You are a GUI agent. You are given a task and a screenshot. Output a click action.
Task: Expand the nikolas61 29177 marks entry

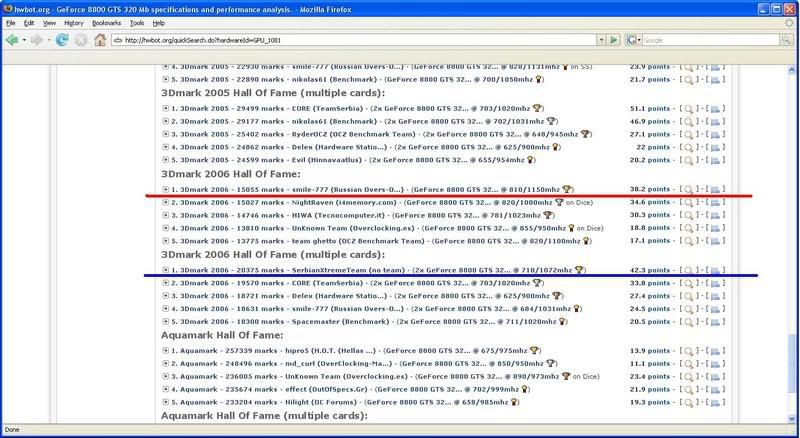click(165, 121)
